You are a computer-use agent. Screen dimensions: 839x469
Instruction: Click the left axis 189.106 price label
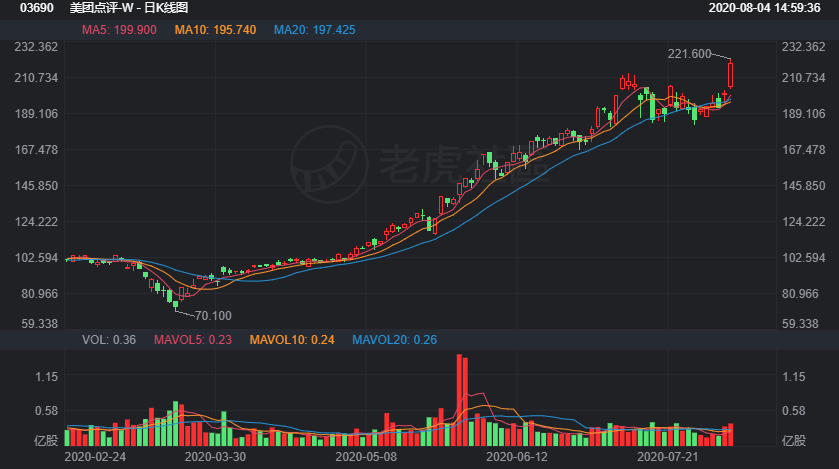[36, 113]
